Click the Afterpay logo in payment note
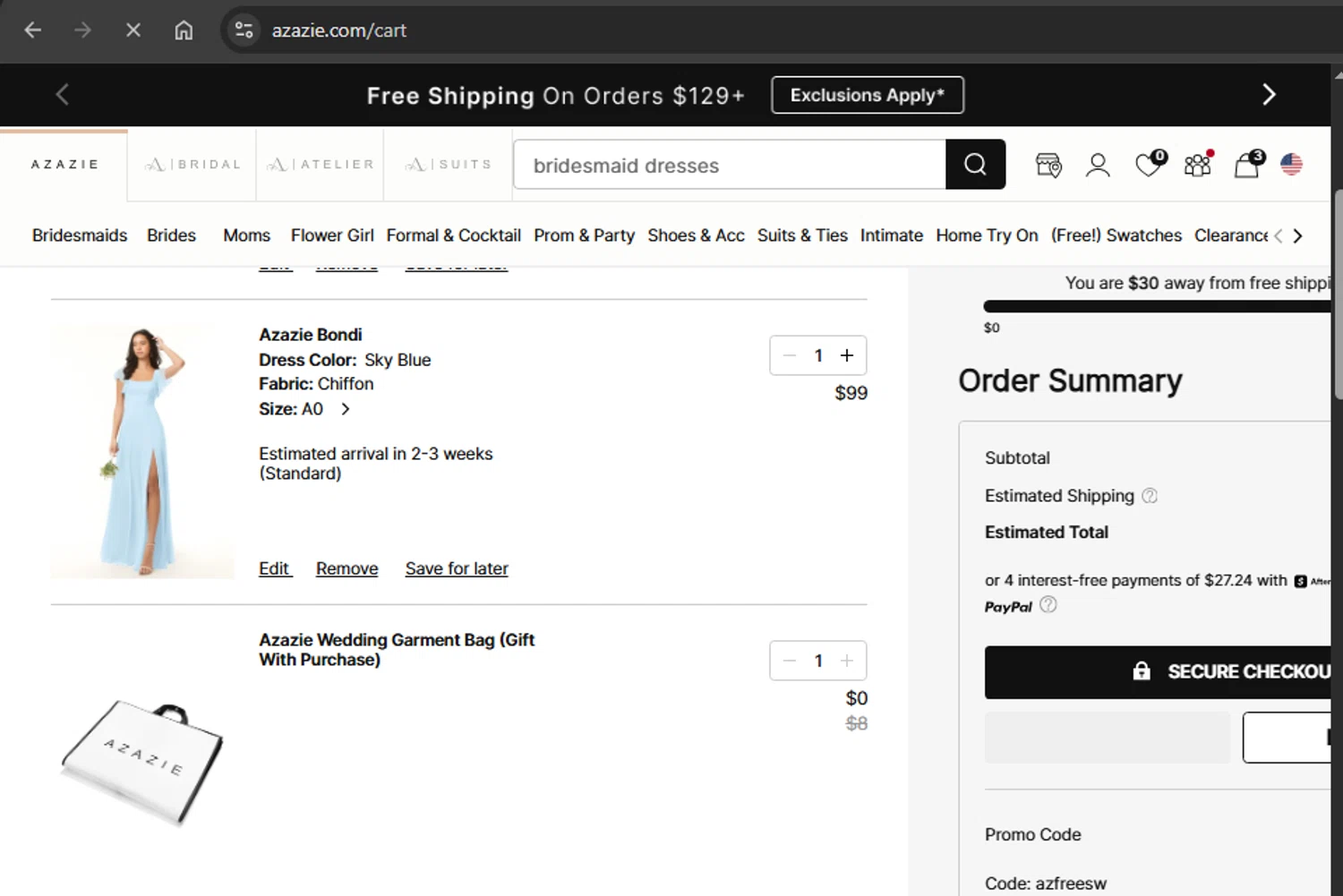Viewport: 1343px width, 896px height. click(x=1312, y=581)
